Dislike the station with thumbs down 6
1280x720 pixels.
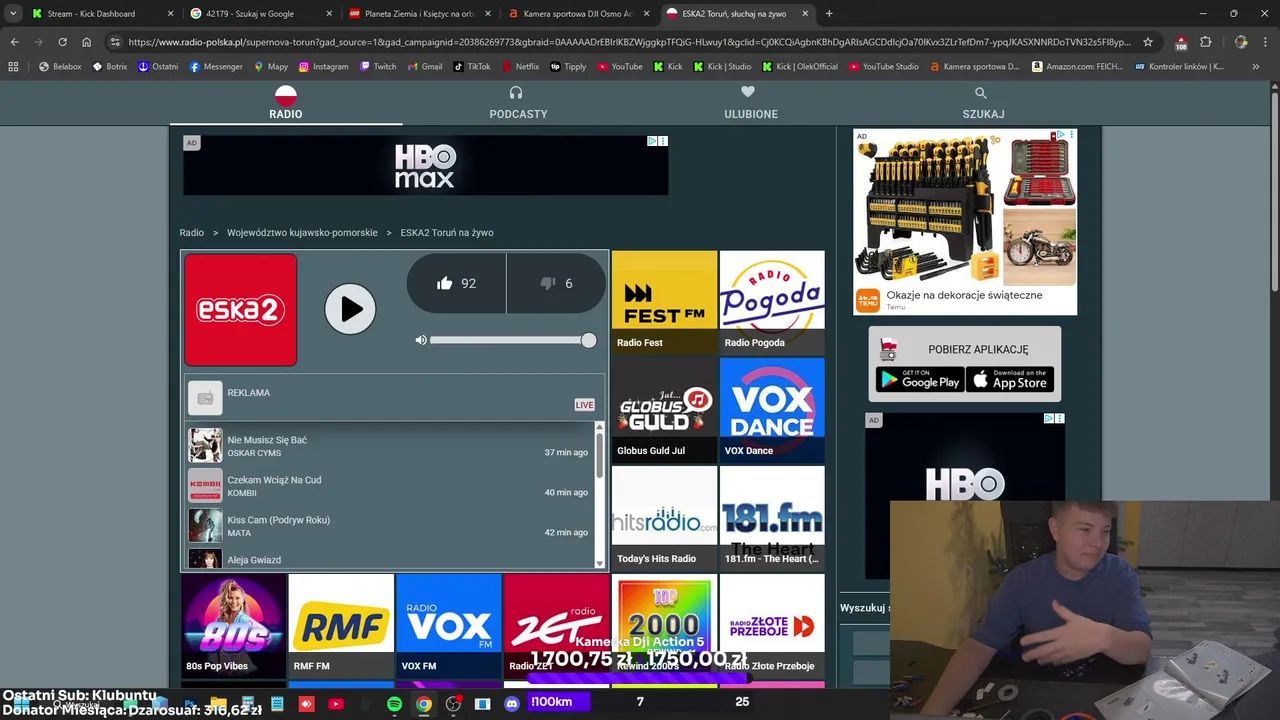click(x=556, y=283)
